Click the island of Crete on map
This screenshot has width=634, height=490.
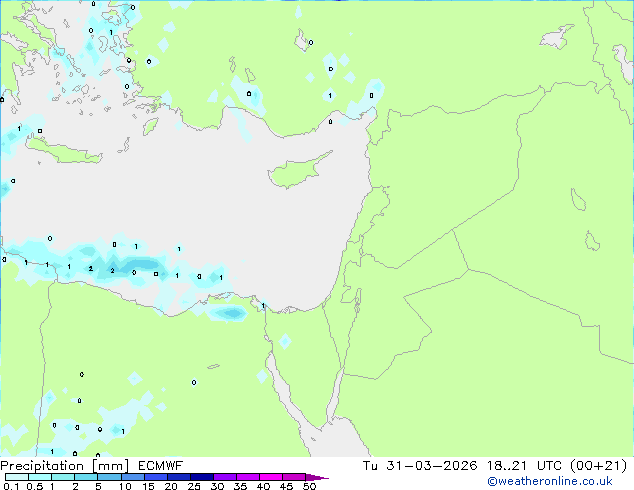click(64, 150)
